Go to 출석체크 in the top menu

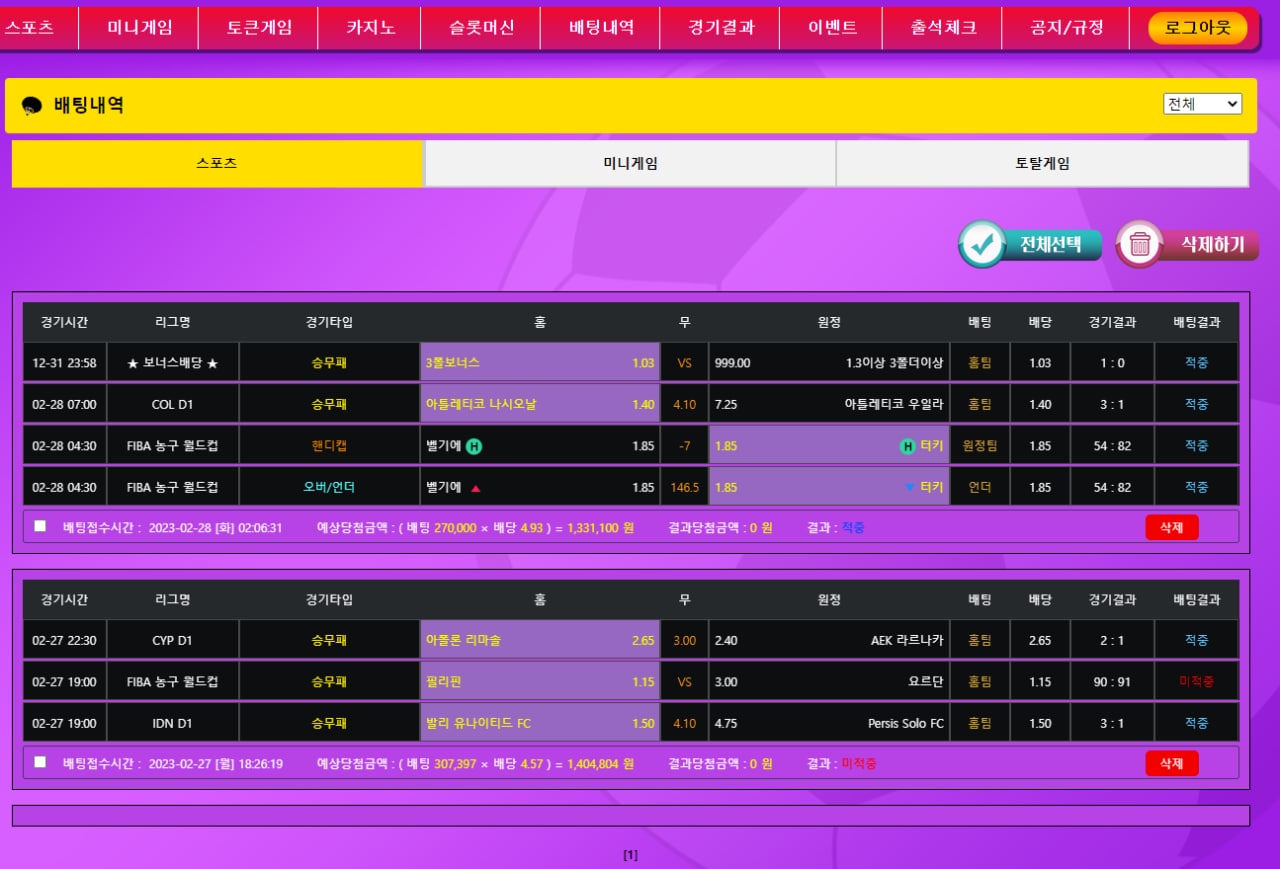[943, 28]
